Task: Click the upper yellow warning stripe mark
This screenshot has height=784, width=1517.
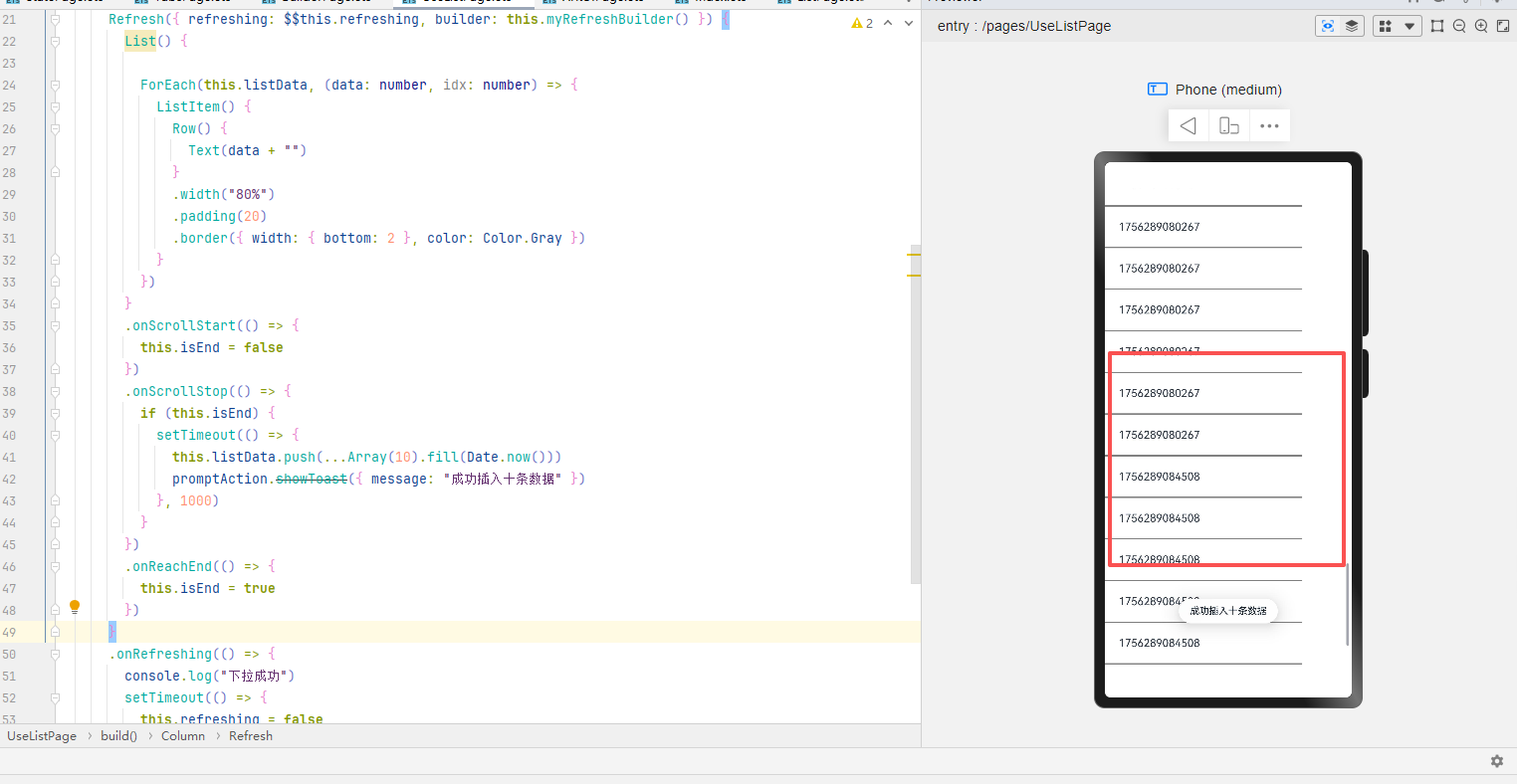Action: click(x=914, y=256)
